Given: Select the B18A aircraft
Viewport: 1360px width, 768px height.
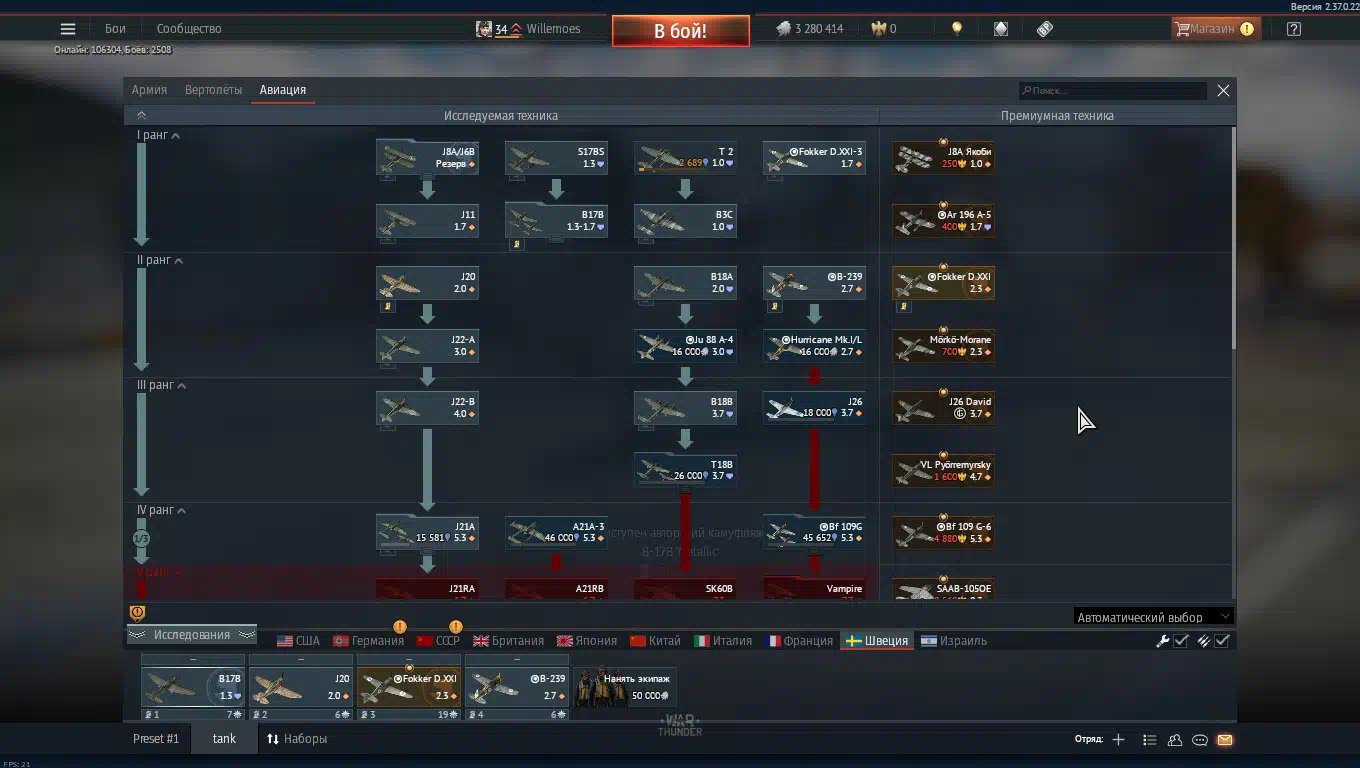Looking at the screenshot, I should pos(685,283).
